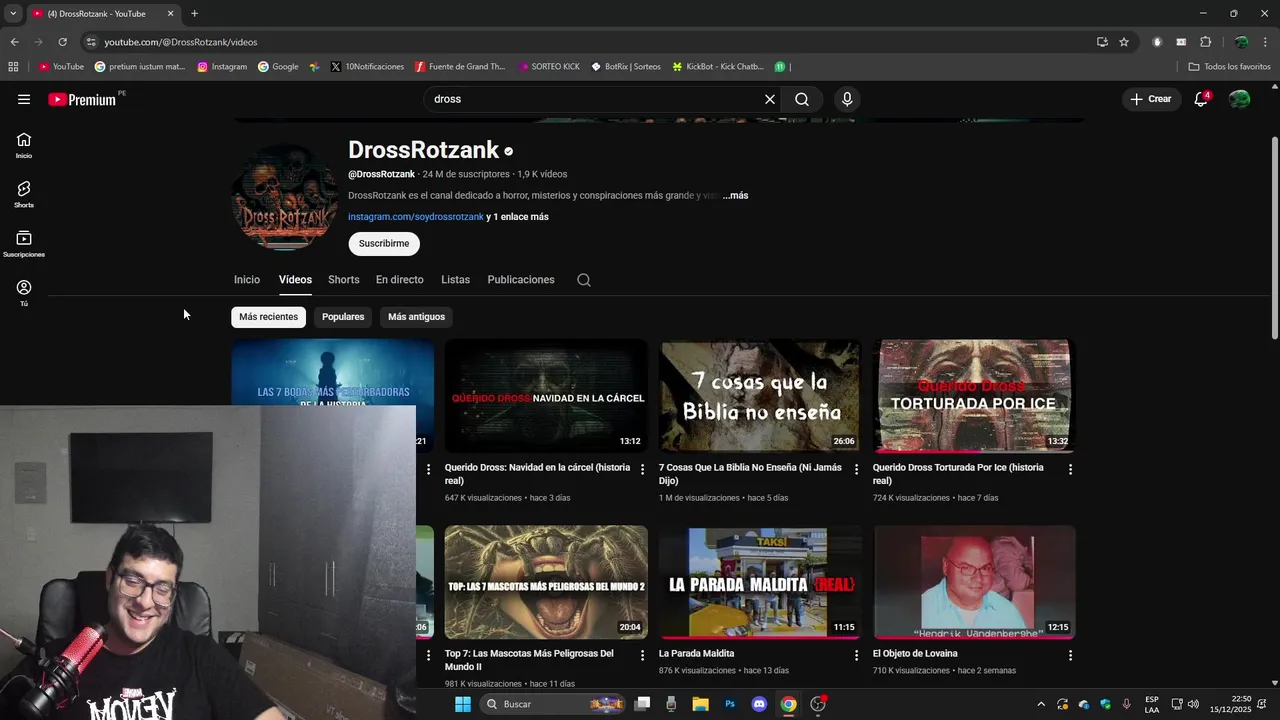The height and width of the screenshot is (720, 1280).
Task: Open options for Mascotas Más Peligrosas video
Action: (x=643, y=655)
